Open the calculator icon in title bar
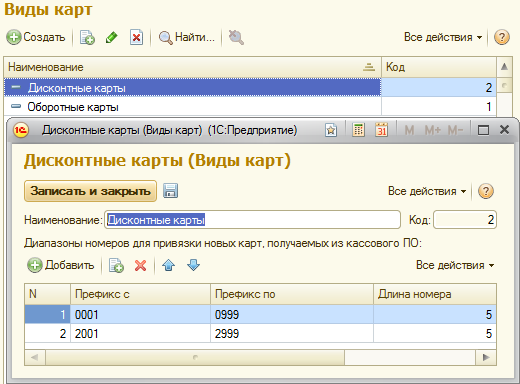520x384 pixels. coord(358,130)
